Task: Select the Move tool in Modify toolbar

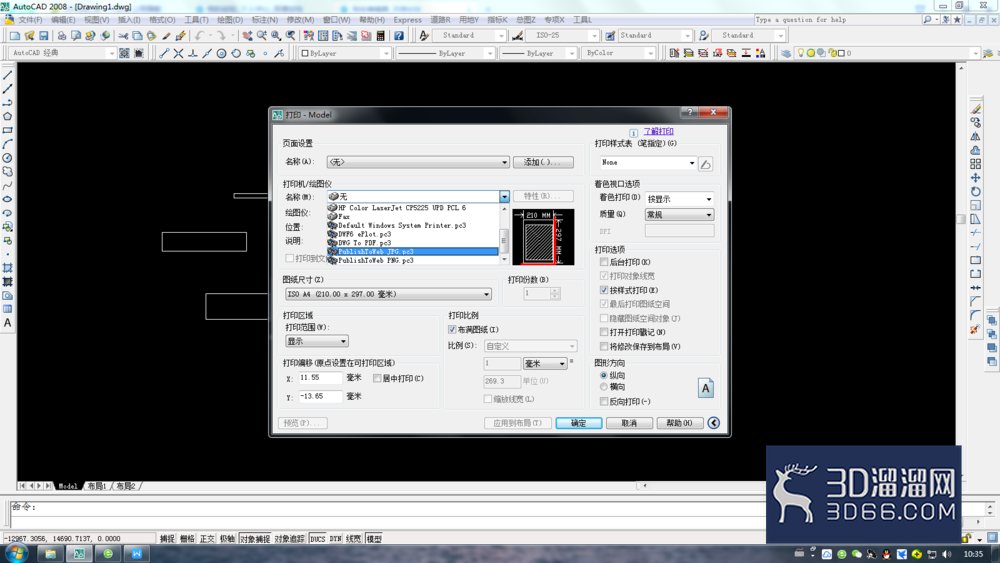Action: pyautogui.click(x=975, y=178)
